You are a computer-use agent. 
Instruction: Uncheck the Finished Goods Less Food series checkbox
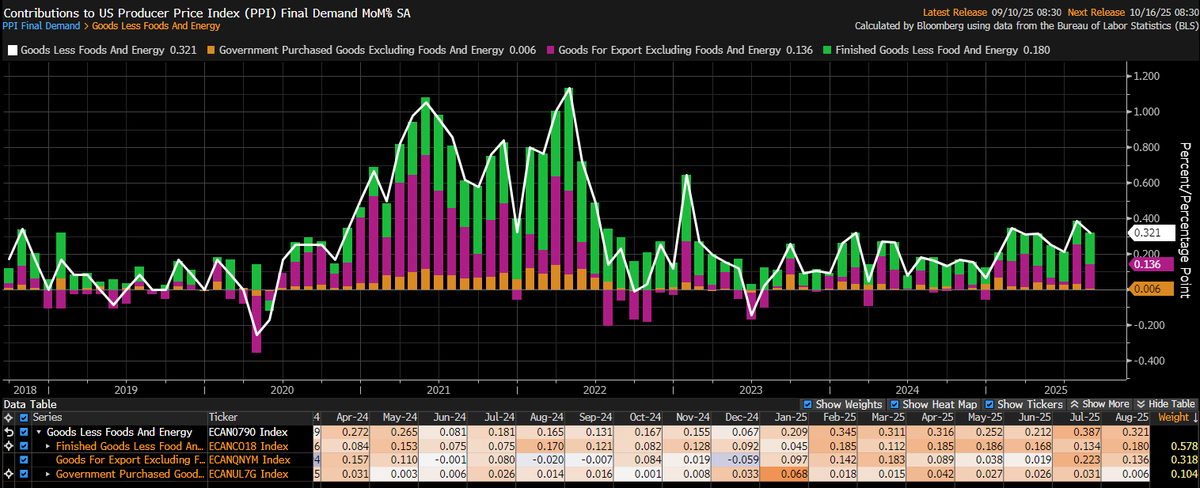click(24, 446)
